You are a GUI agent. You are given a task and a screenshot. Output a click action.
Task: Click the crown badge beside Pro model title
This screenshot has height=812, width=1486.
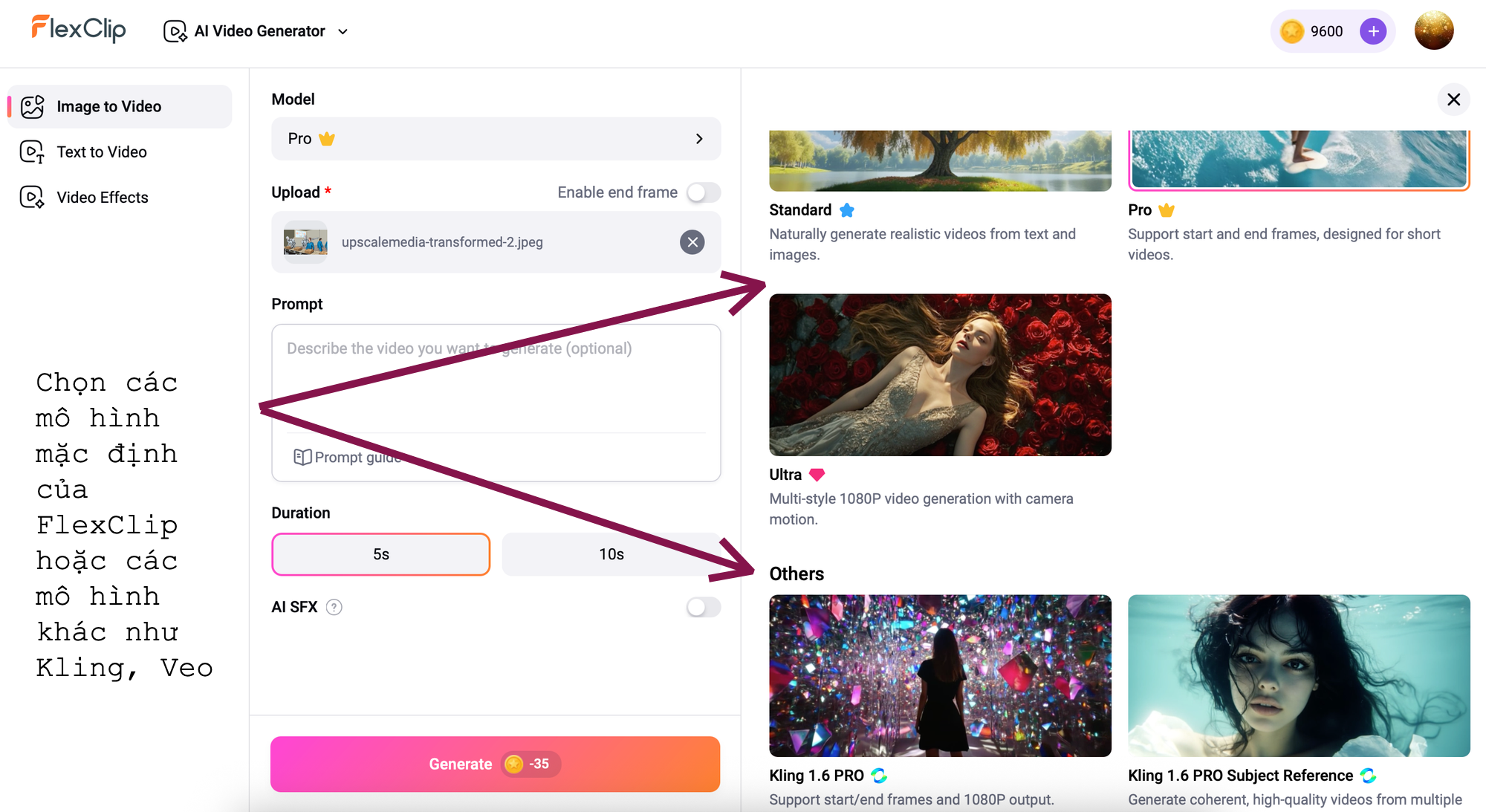pyautogui.click(x=1166, y=210)
